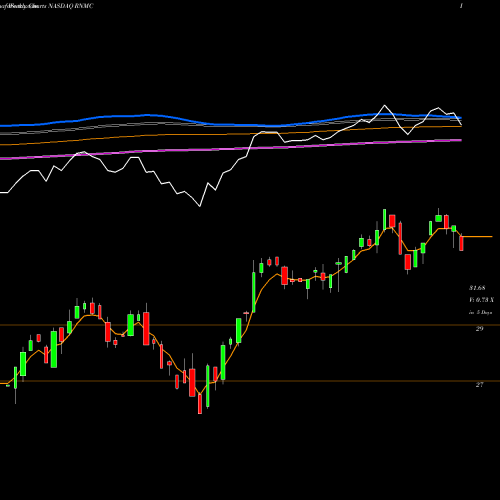
Task: Click the 'in 5 Days' label
Action: coord(480,313)
